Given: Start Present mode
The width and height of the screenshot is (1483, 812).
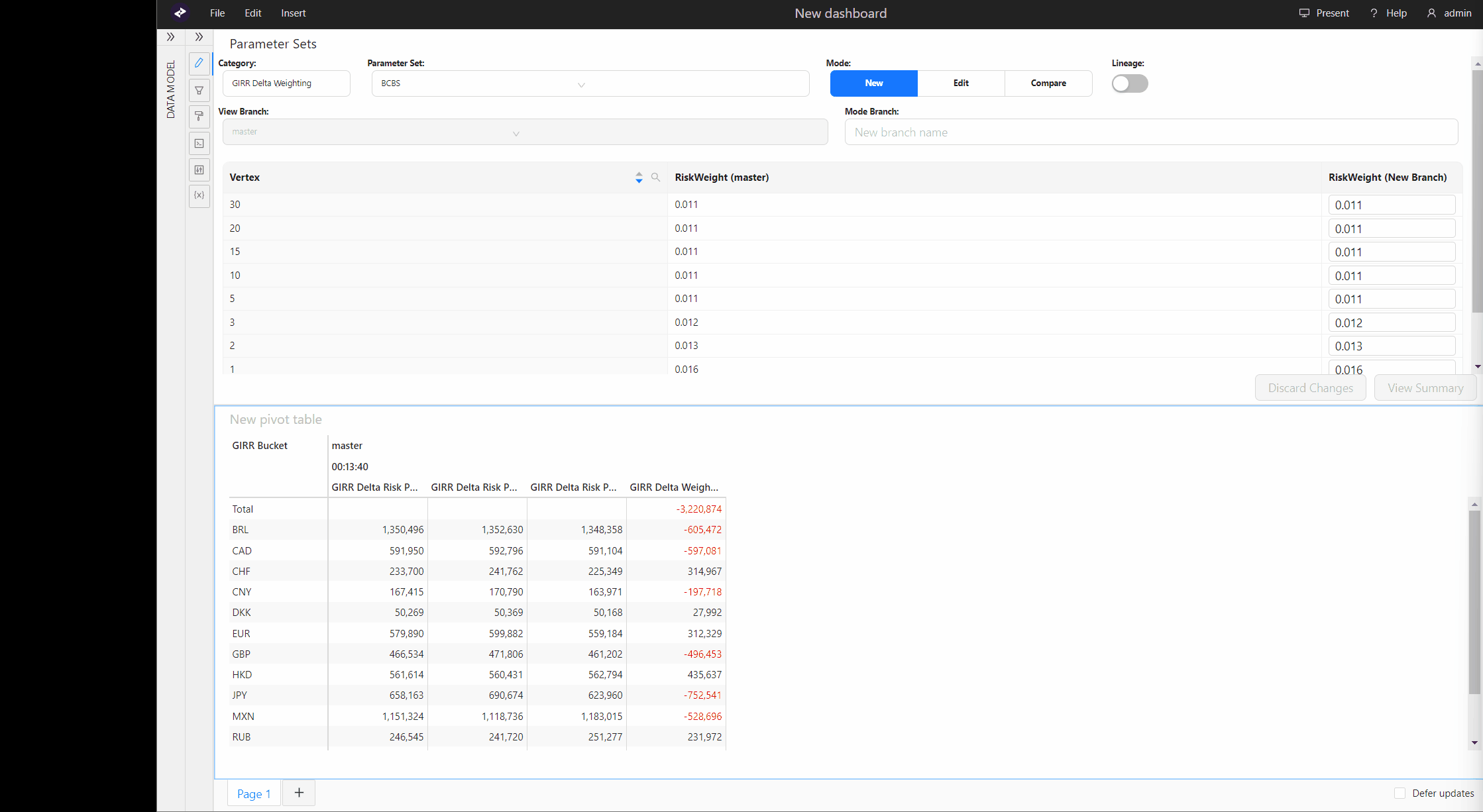Looking at the screenshot, I should [x=1323, y=13].
